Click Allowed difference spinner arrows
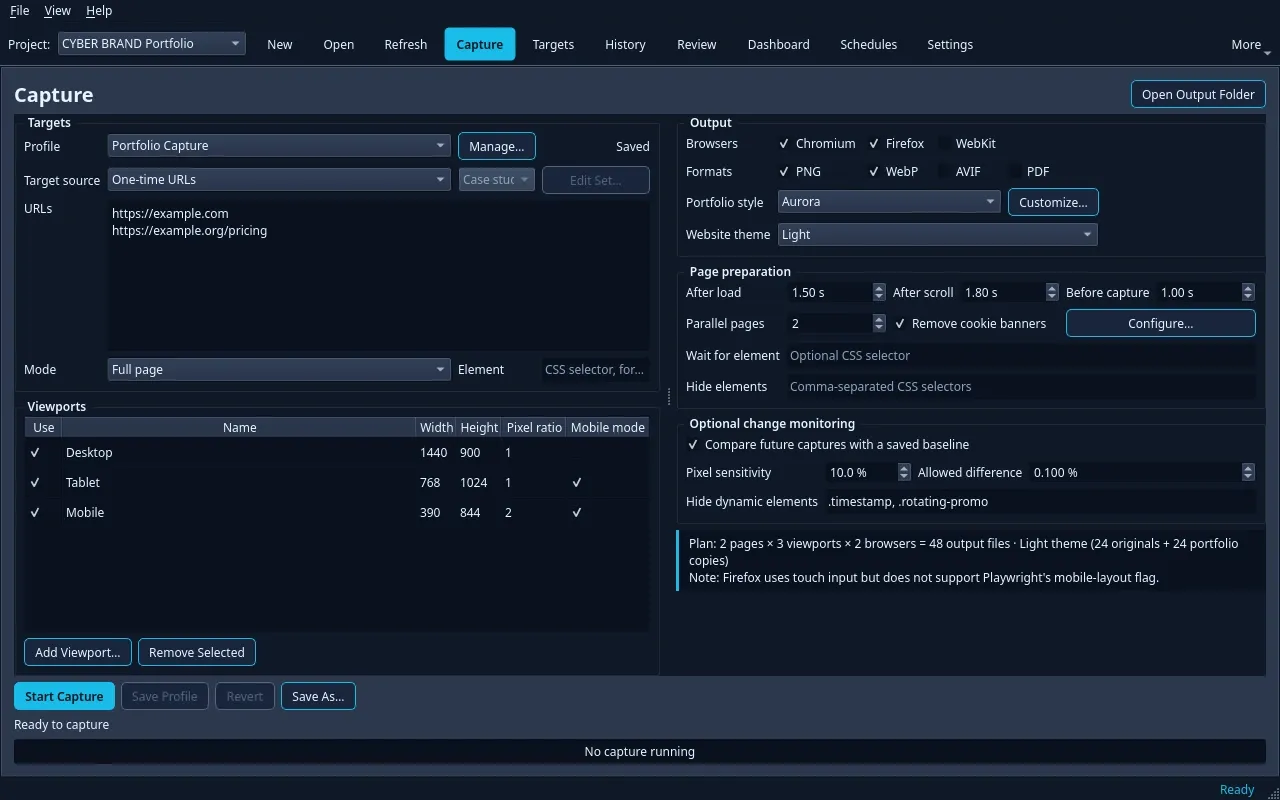This screenshot has height=800, width=1280. point(1248,472)
